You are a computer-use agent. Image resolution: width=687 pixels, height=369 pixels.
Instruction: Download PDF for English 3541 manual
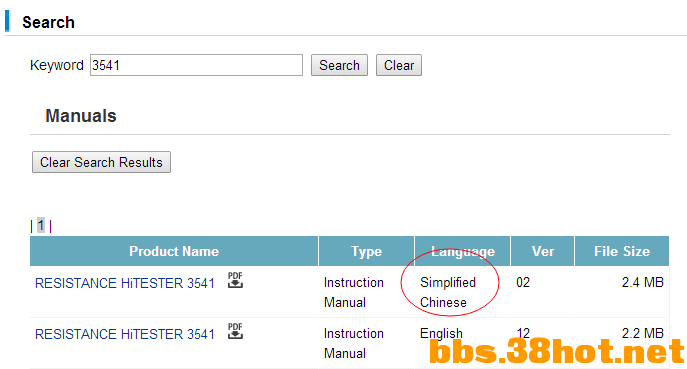tap(235, 331)
